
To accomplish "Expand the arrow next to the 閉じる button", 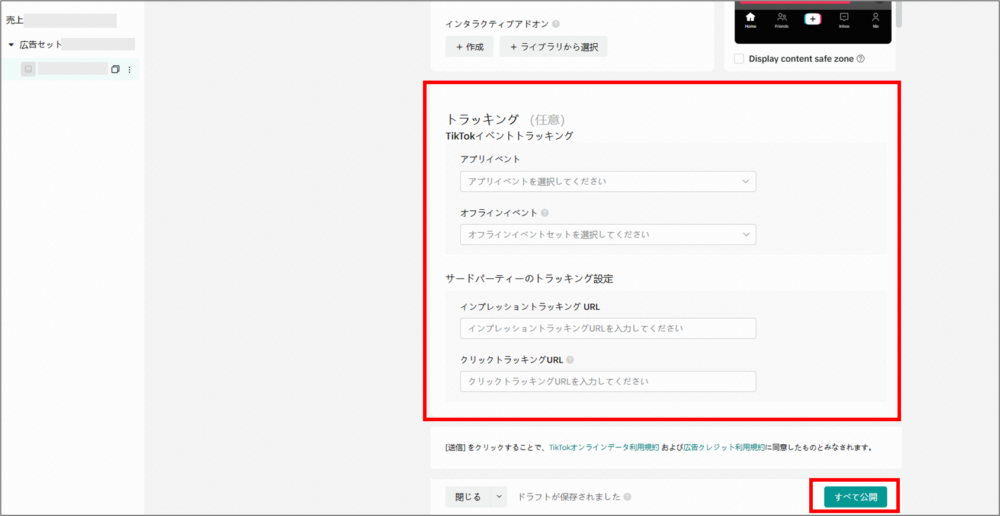I will click(499, 497).
